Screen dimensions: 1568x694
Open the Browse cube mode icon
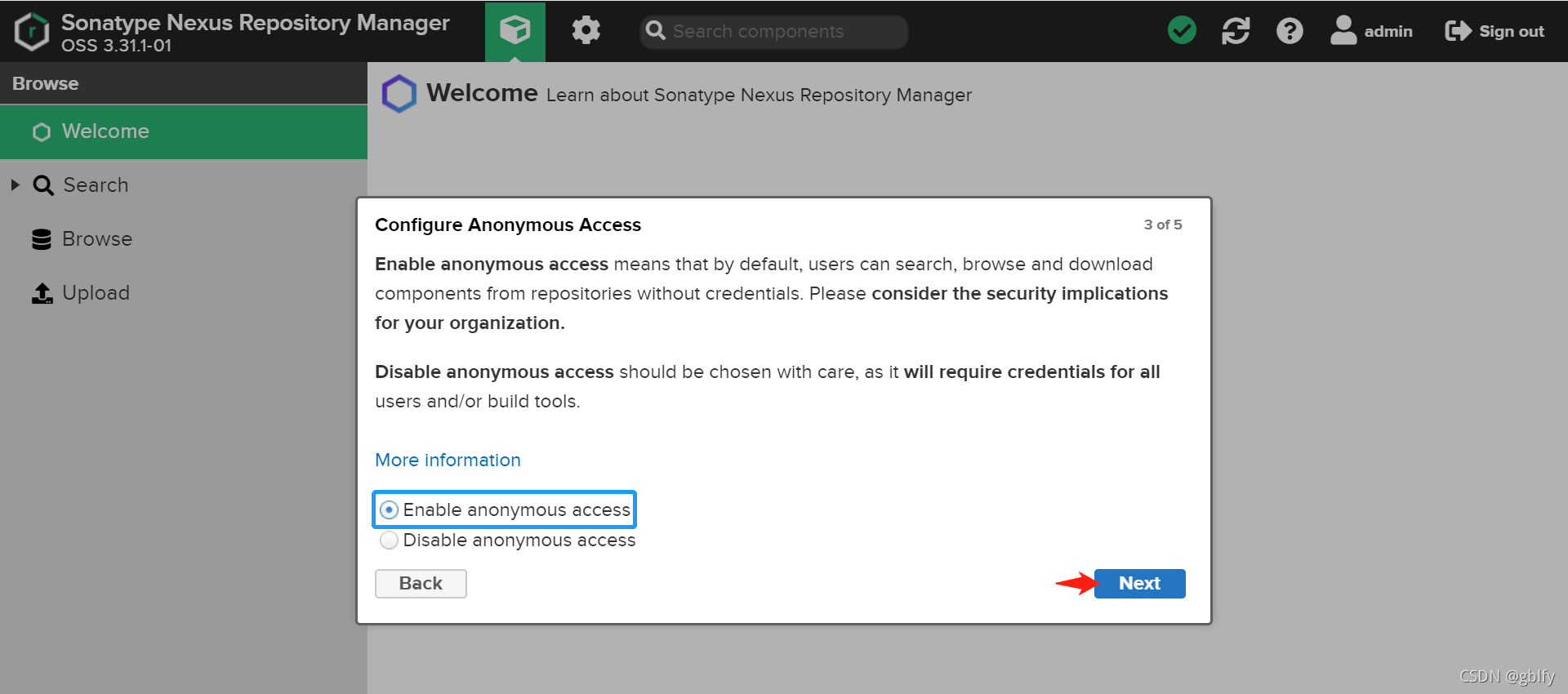point(514,31)
